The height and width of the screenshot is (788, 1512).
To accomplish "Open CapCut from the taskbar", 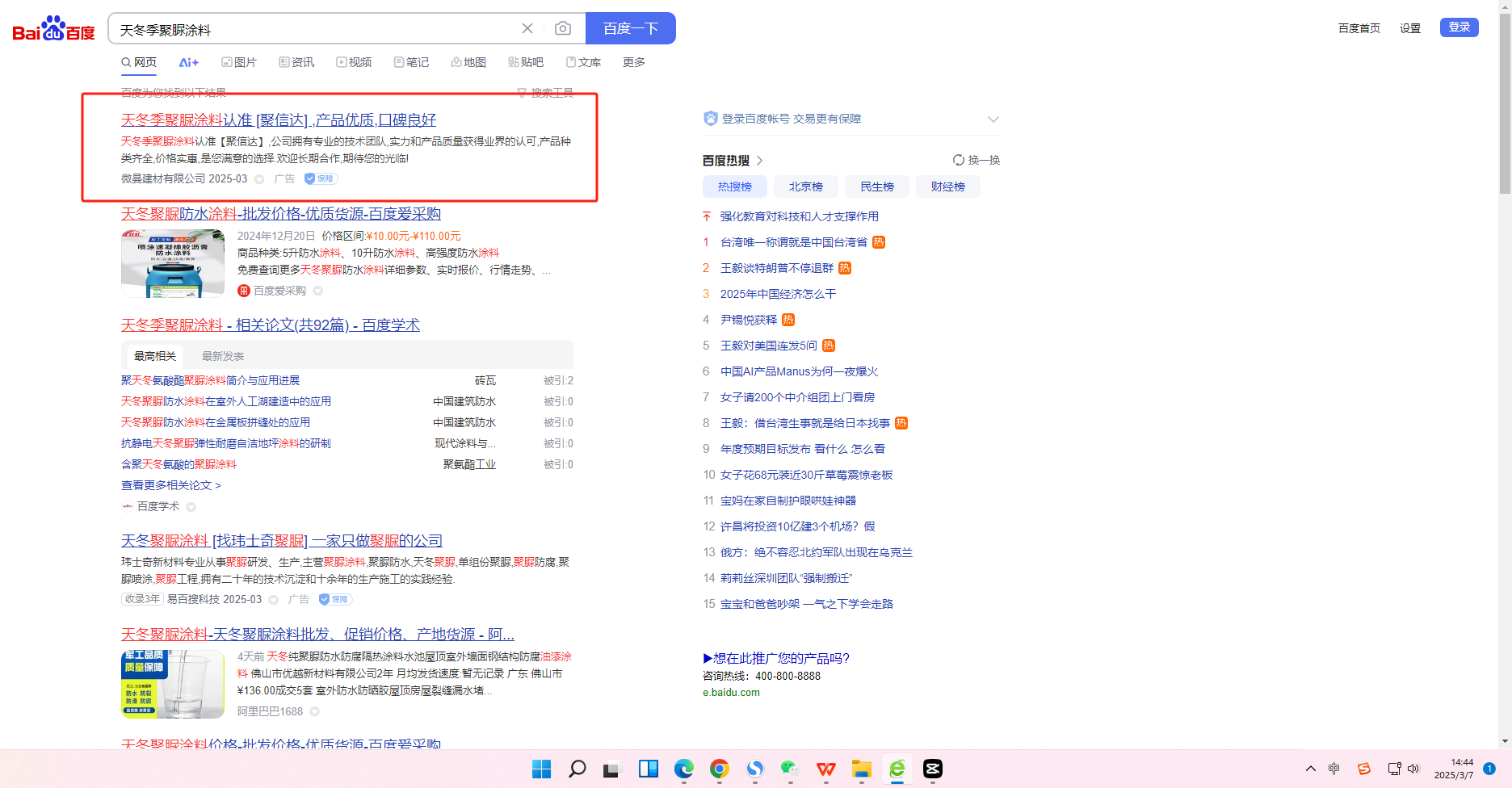I will pyautogui.click(x=932, y=769).
